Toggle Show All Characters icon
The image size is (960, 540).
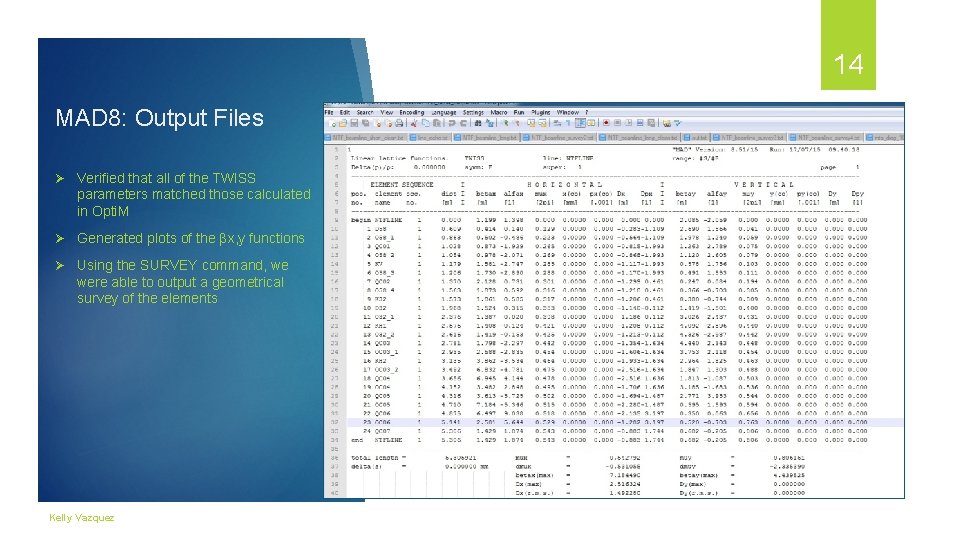pyautogui.click(x=568, y=123)
